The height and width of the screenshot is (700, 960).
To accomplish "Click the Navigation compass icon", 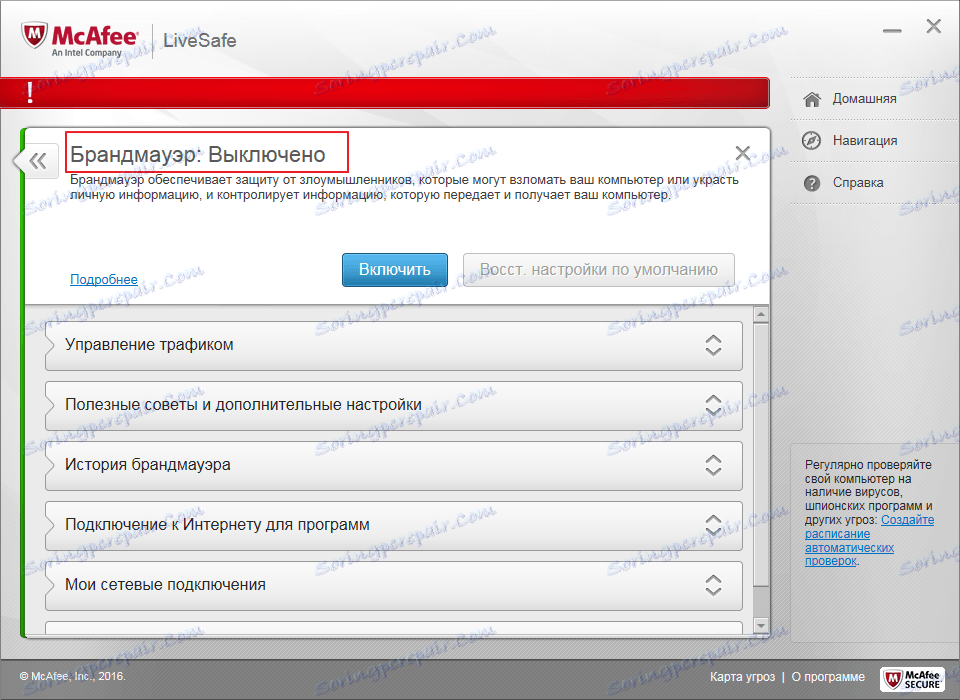I will coord(812,141).
